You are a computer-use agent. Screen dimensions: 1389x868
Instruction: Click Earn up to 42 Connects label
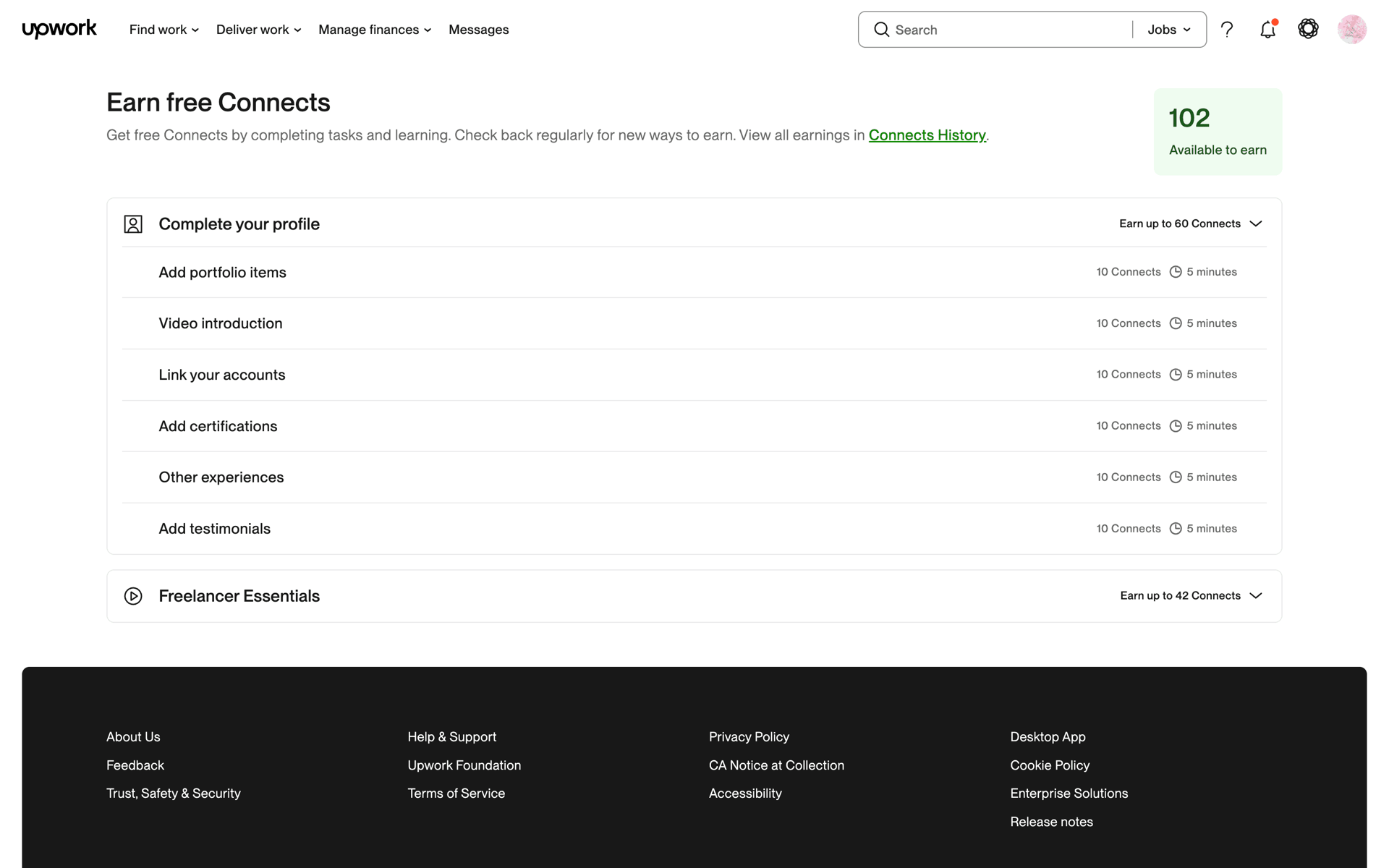(1181, 595)
